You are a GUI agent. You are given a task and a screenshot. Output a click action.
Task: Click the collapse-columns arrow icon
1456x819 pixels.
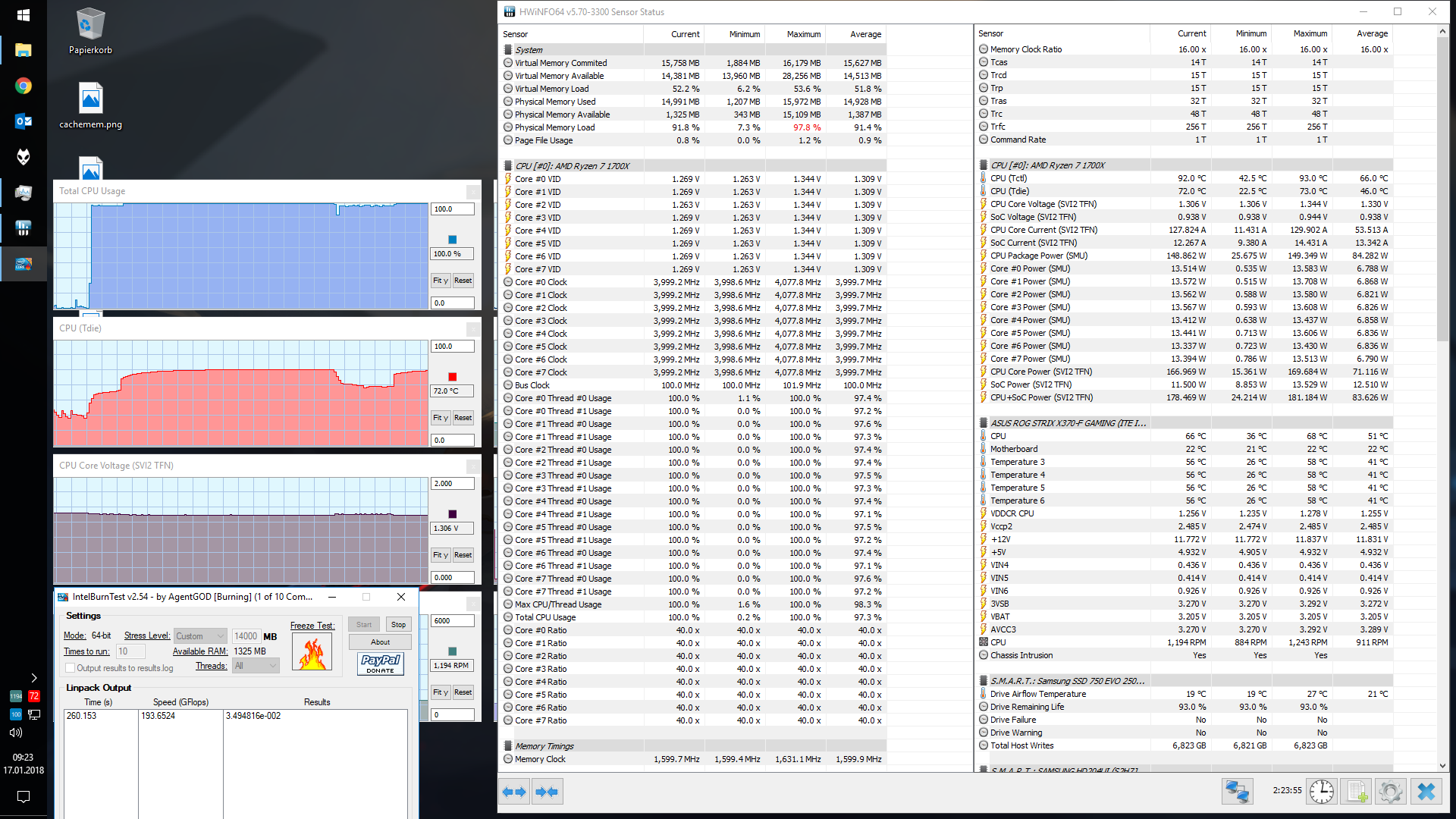(x=547, y=792)
